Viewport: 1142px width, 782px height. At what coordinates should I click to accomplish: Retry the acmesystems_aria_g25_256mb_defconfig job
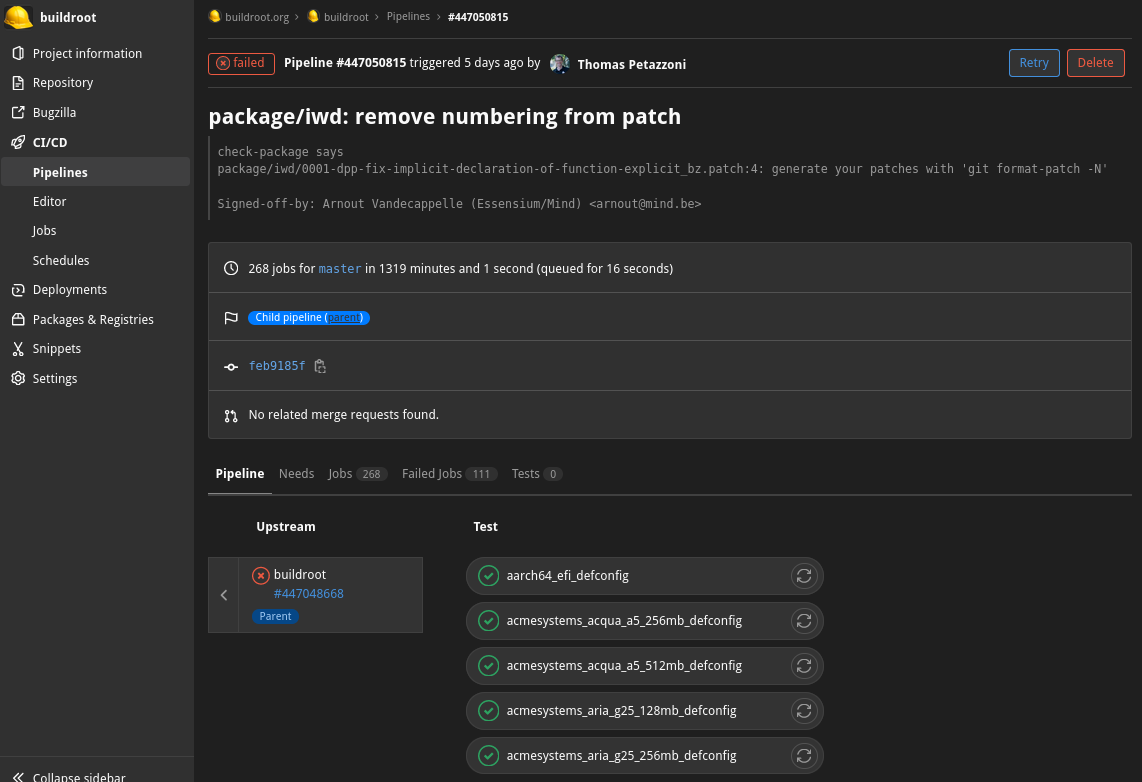click(x=804, y=756)
